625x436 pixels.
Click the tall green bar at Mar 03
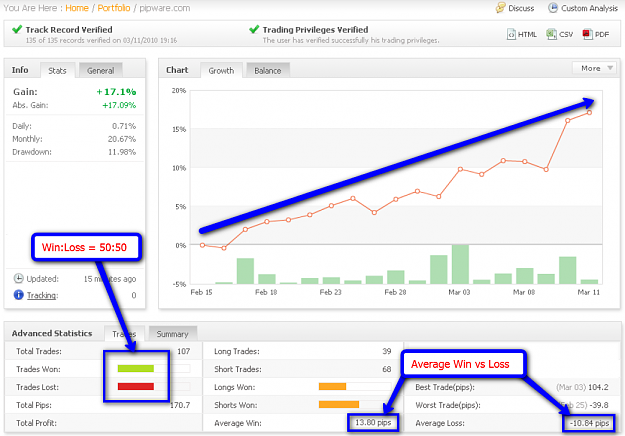pyautogui.click(x=460, y=264)
